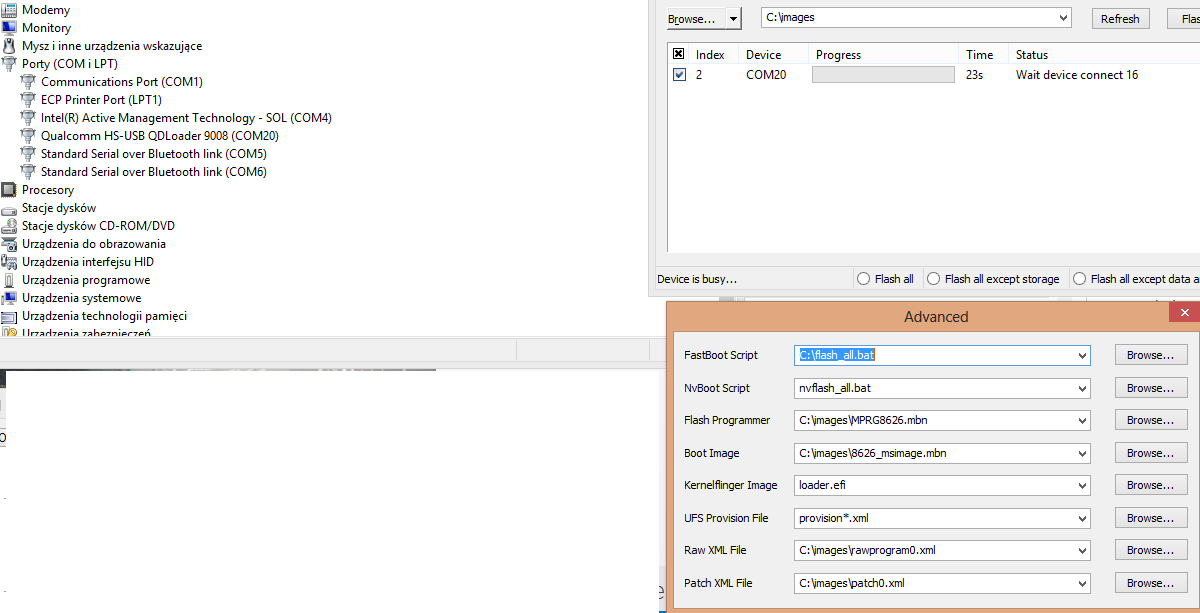Select the Intel Active Management Technology port icon

28,118
